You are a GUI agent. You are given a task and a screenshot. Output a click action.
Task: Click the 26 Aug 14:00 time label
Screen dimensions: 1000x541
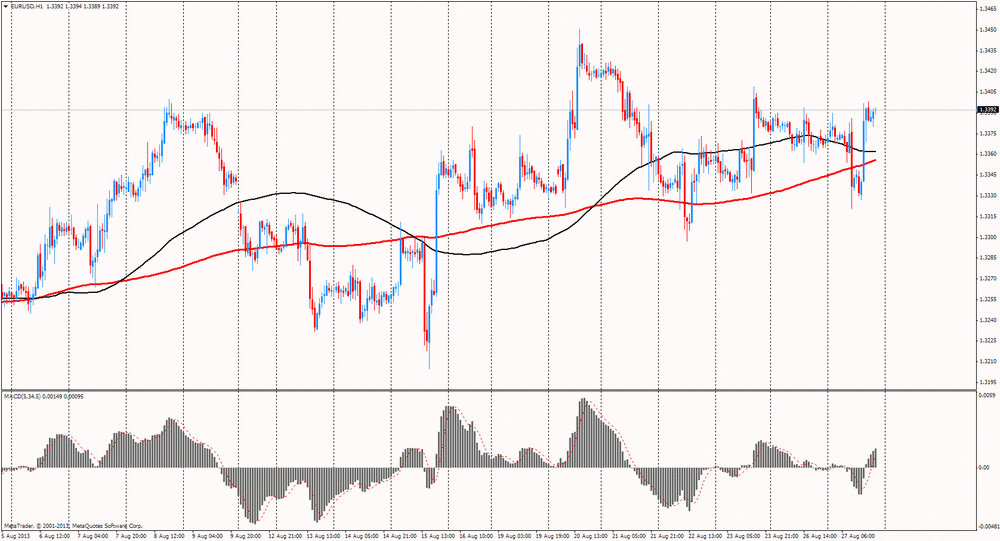click(x=820, y=537)
